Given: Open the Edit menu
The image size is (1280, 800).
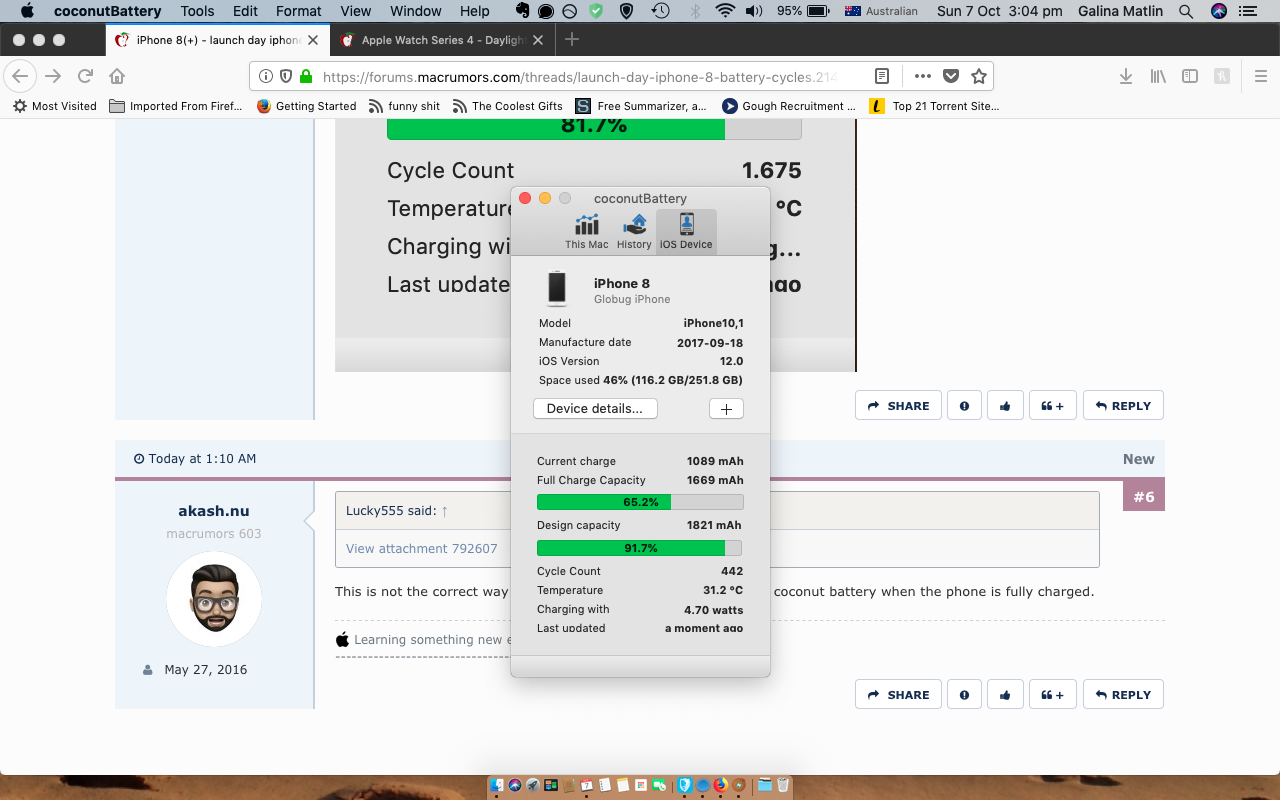Looking at the screenshot, I should (x=245, y=11).
